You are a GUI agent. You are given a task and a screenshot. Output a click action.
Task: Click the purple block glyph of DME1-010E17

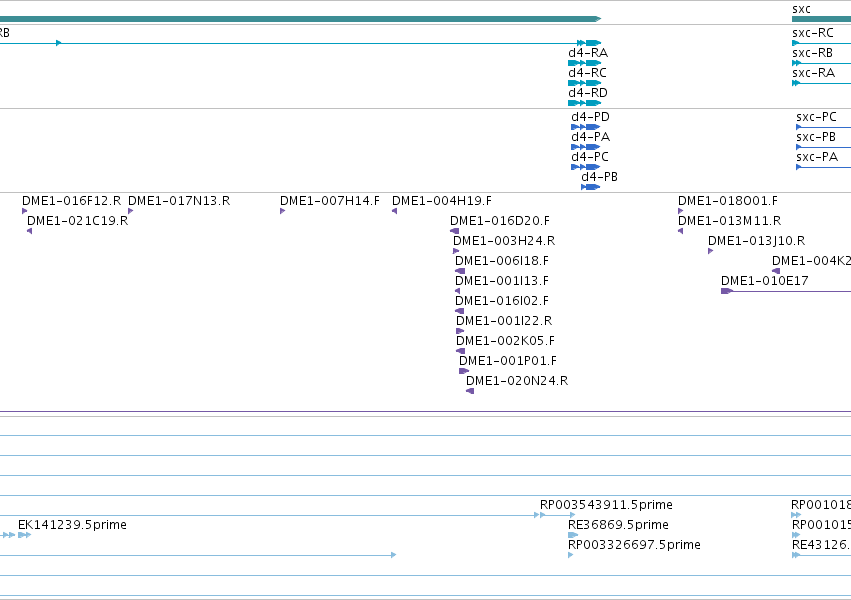(x=727, y=291)
